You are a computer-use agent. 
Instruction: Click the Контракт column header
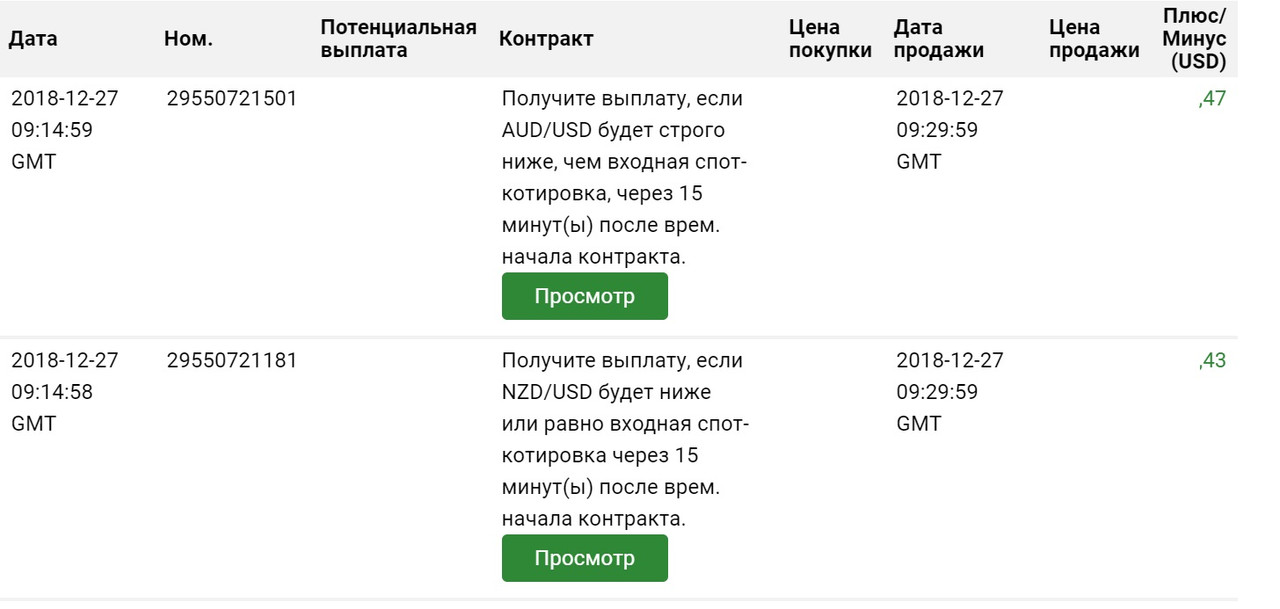pos(546,39)
